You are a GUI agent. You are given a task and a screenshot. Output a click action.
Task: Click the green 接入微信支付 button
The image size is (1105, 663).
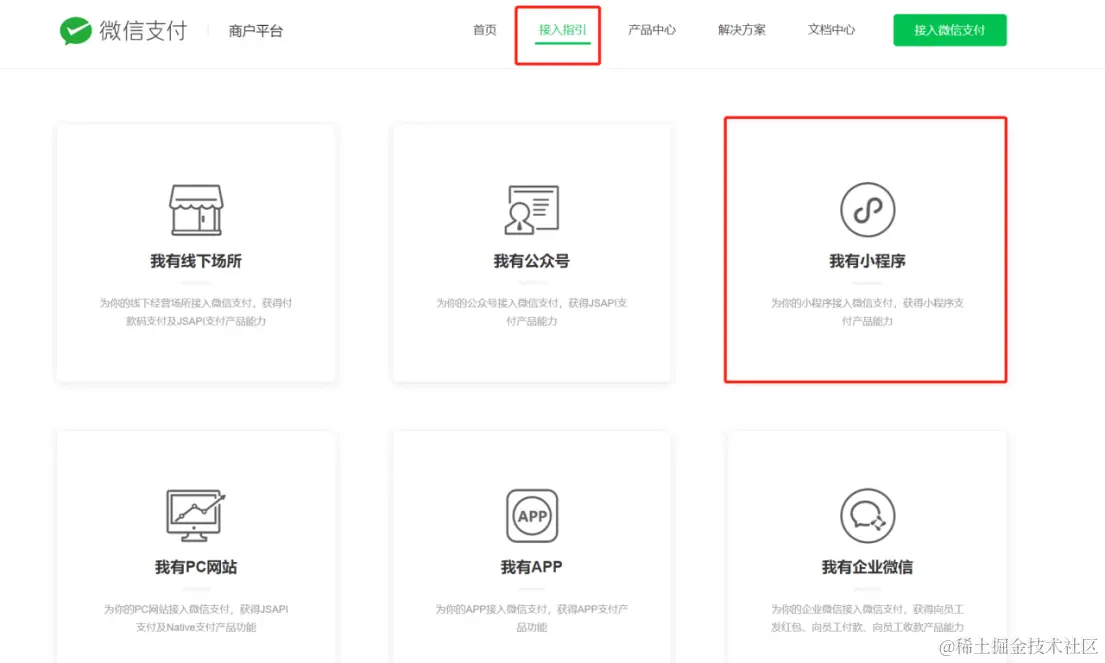click(x=949, y=30)
